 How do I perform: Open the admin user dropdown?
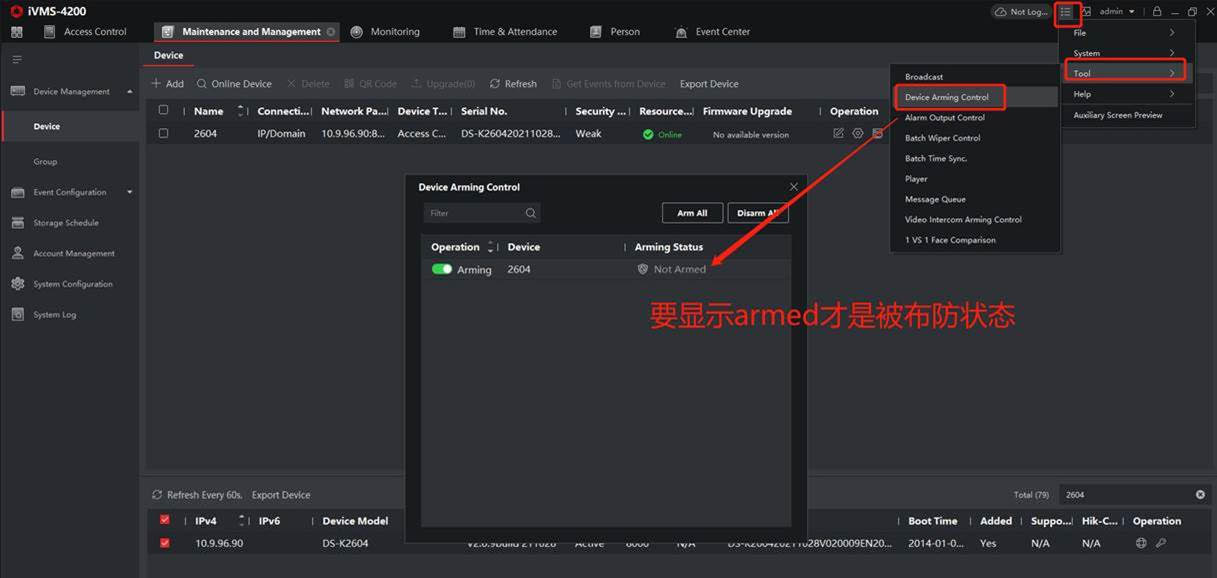[1117, 12]
